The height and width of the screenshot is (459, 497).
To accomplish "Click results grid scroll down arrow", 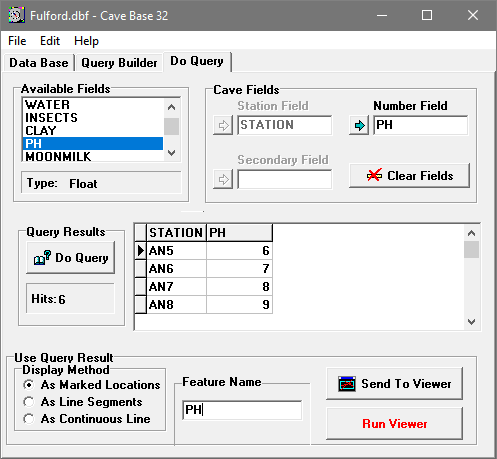I will click(471, 322).
